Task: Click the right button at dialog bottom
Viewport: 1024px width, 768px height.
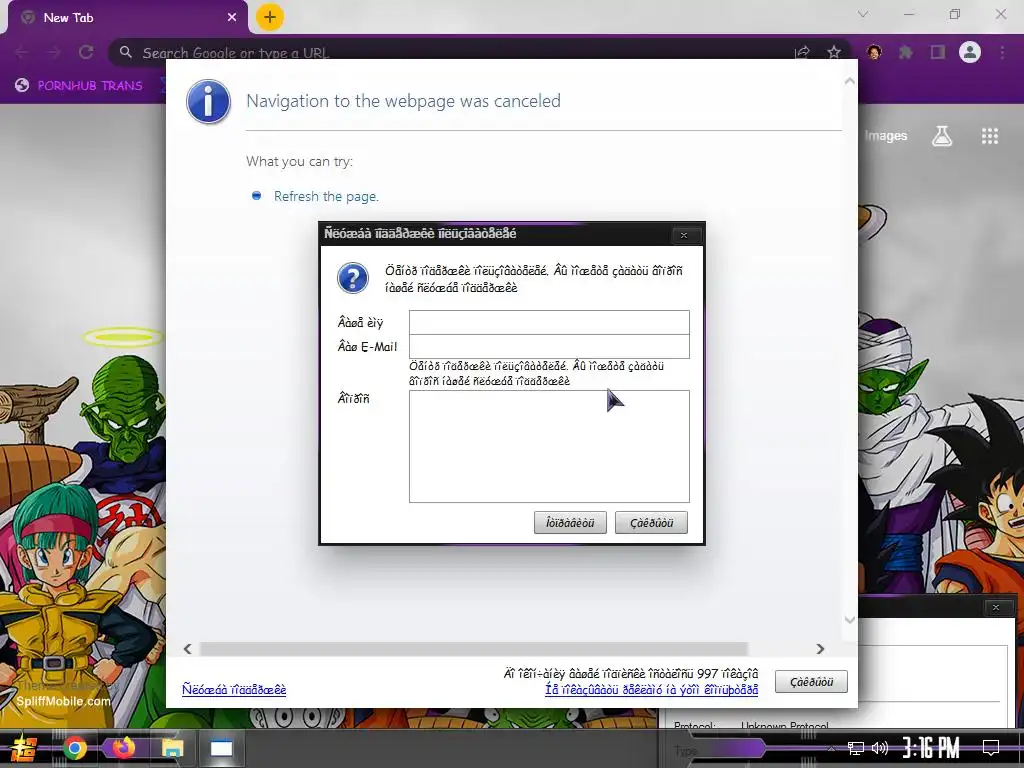Action: pos(651,522)
